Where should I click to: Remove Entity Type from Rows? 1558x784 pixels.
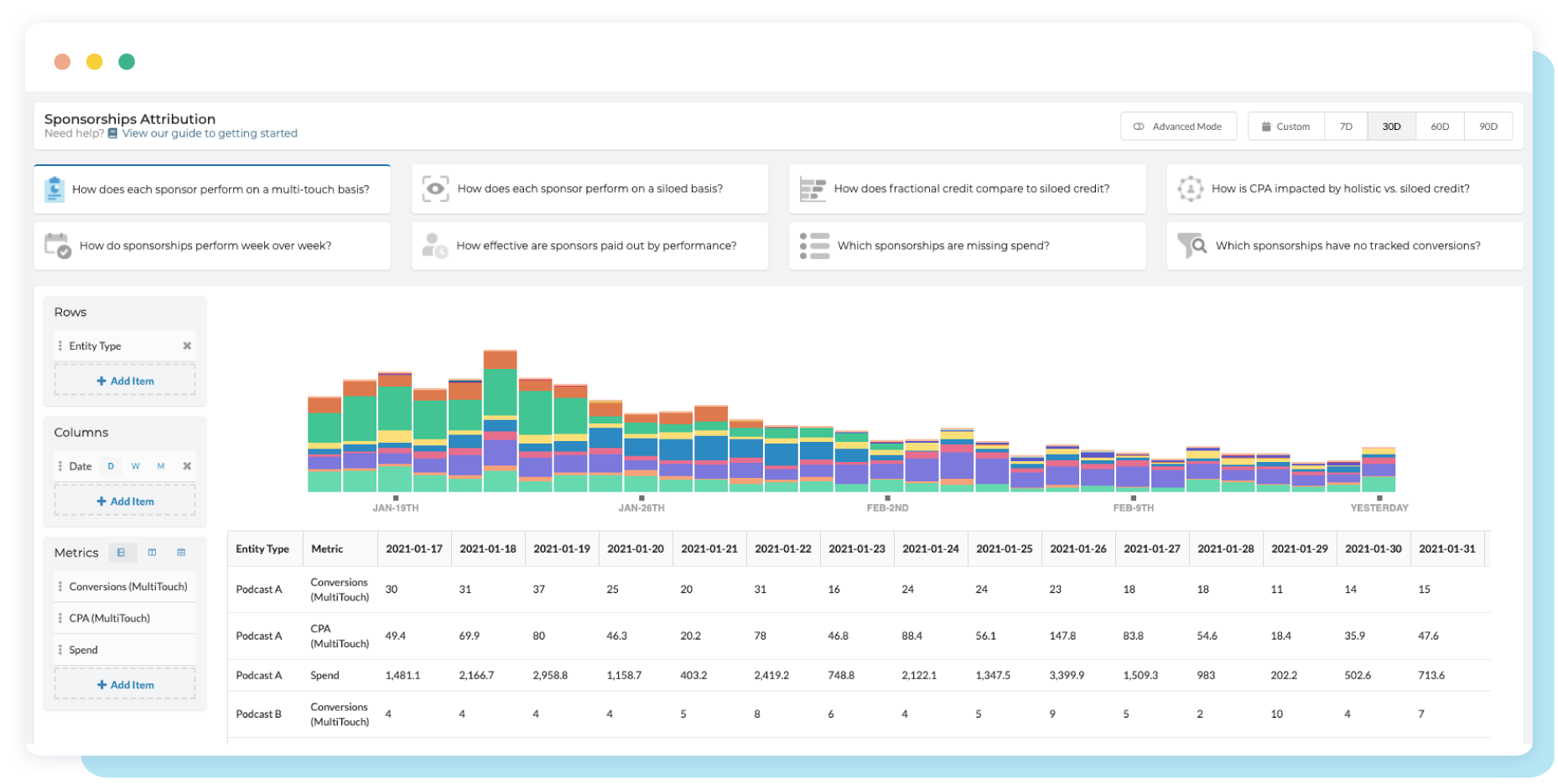click(x=187, y=345)
